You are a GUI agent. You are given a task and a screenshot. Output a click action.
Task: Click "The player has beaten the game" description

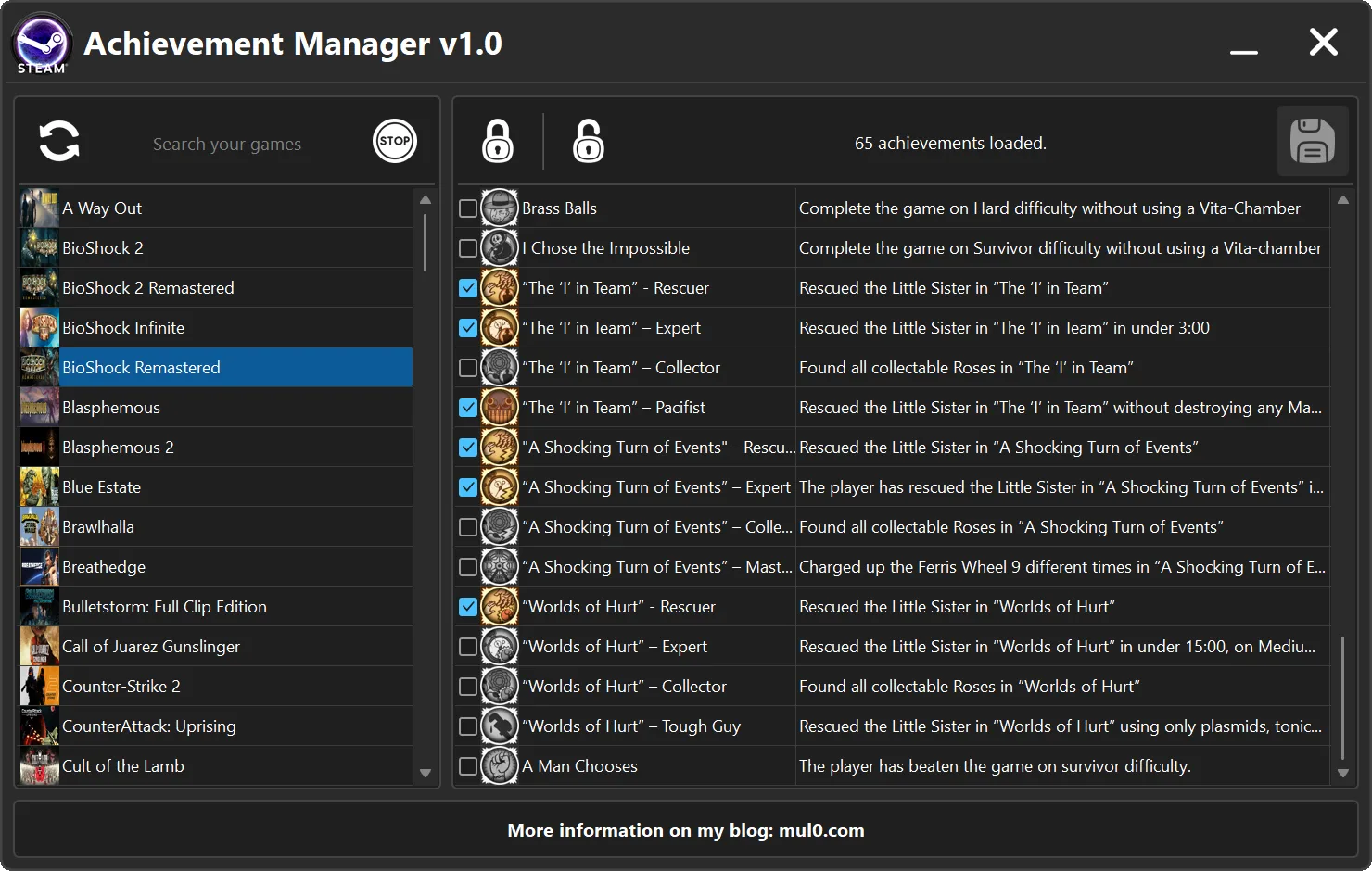(x=995, y=766)
